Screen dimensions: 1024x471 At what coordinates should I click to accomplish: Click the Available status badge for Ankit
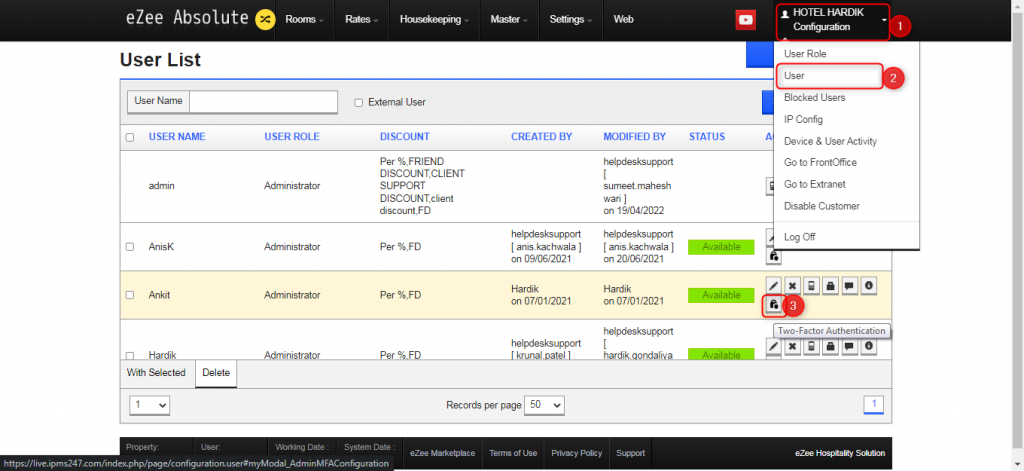tap(721, 295)
